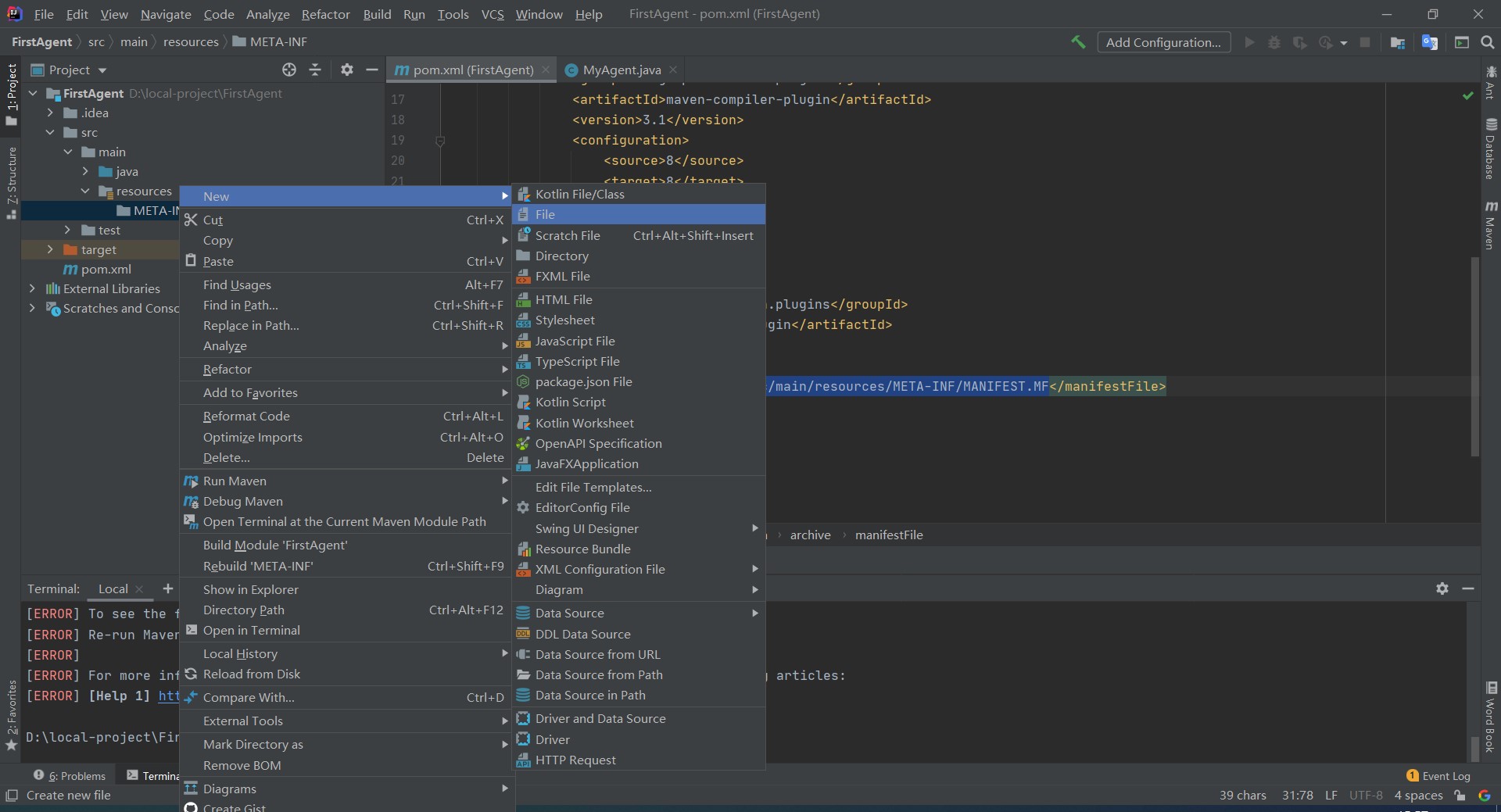The width and height of the screenshot is (1501, 812).
Task: Click manifestFile breadcrumb in editor
Action: click(889, 535)
